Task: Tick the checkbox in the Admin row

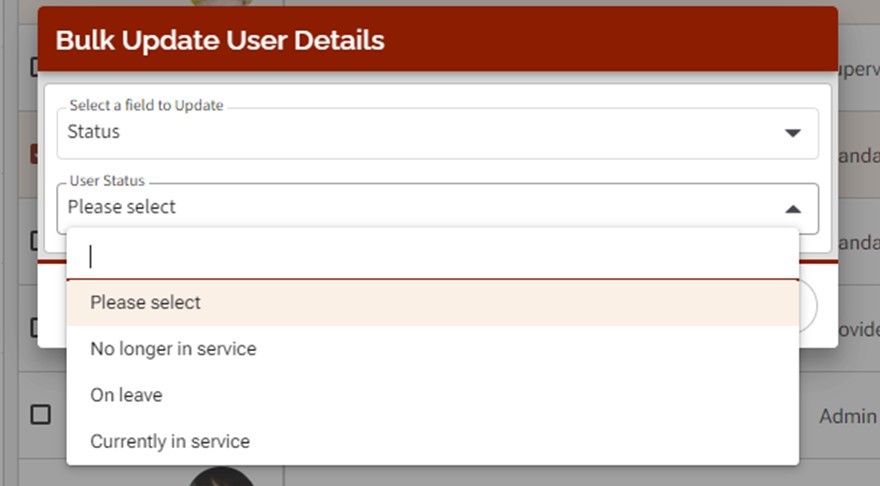Action: coord(40,414)
